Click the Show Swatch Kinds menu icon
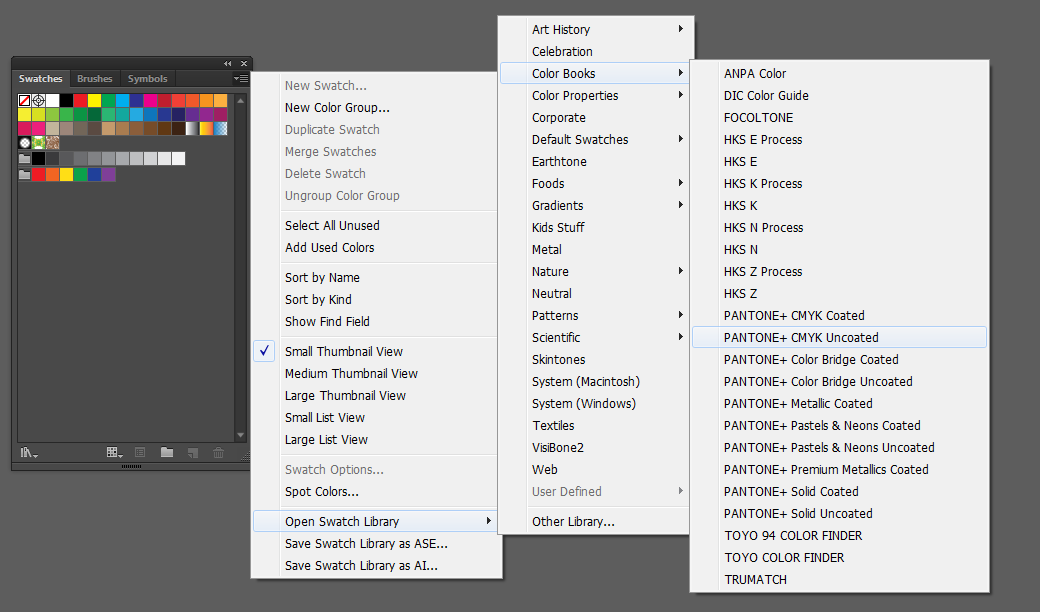Image resolution: width=1040 pixels, height=612 pixels. [x=116, y=453]
